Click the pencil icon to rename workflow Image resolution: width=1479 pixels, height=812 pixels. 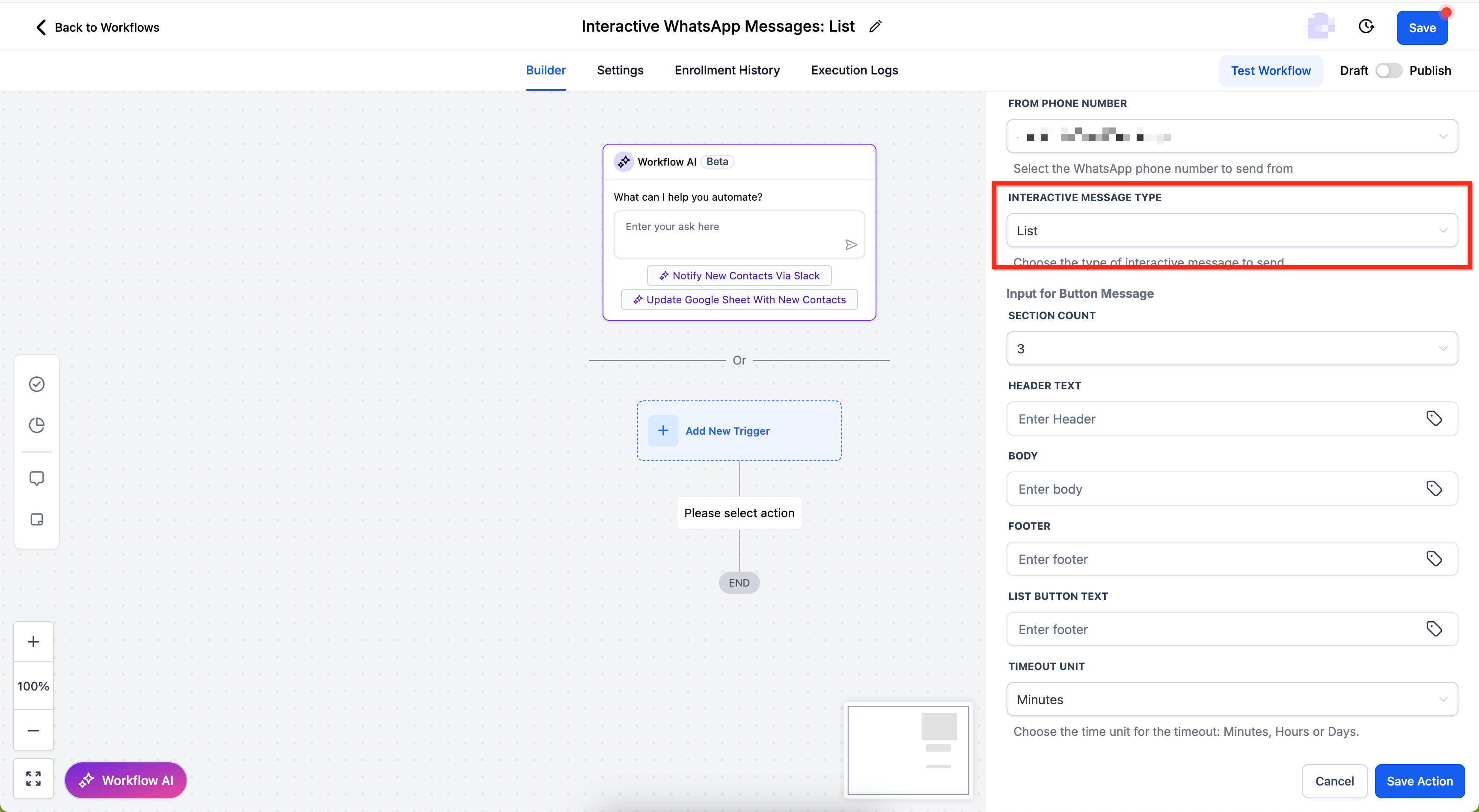(x=875, y=27)
